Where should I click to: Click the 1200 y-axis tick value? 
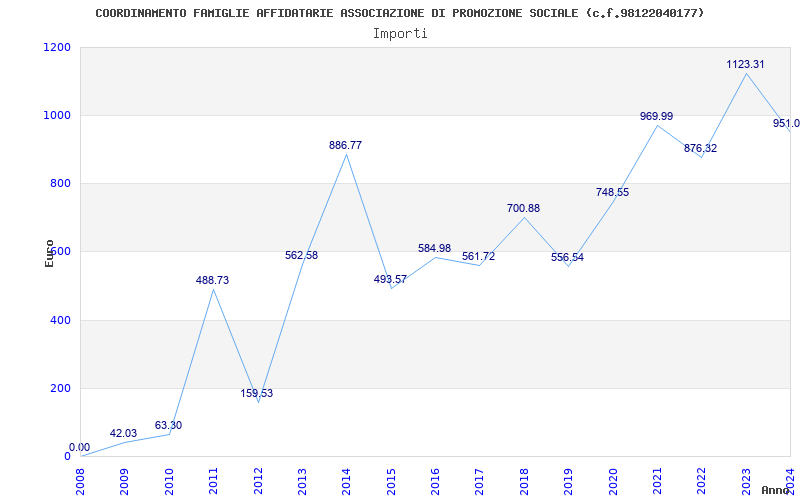coord(57,47)
